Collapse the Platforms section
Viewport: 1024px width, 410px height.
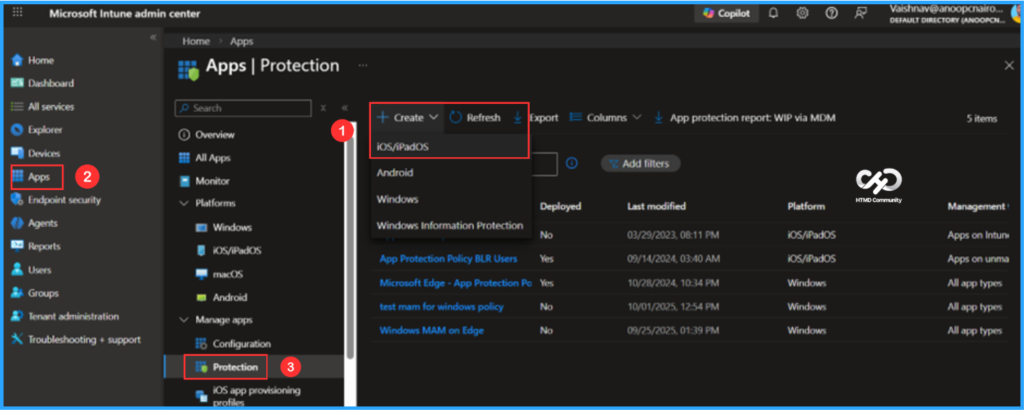point(183,204)
